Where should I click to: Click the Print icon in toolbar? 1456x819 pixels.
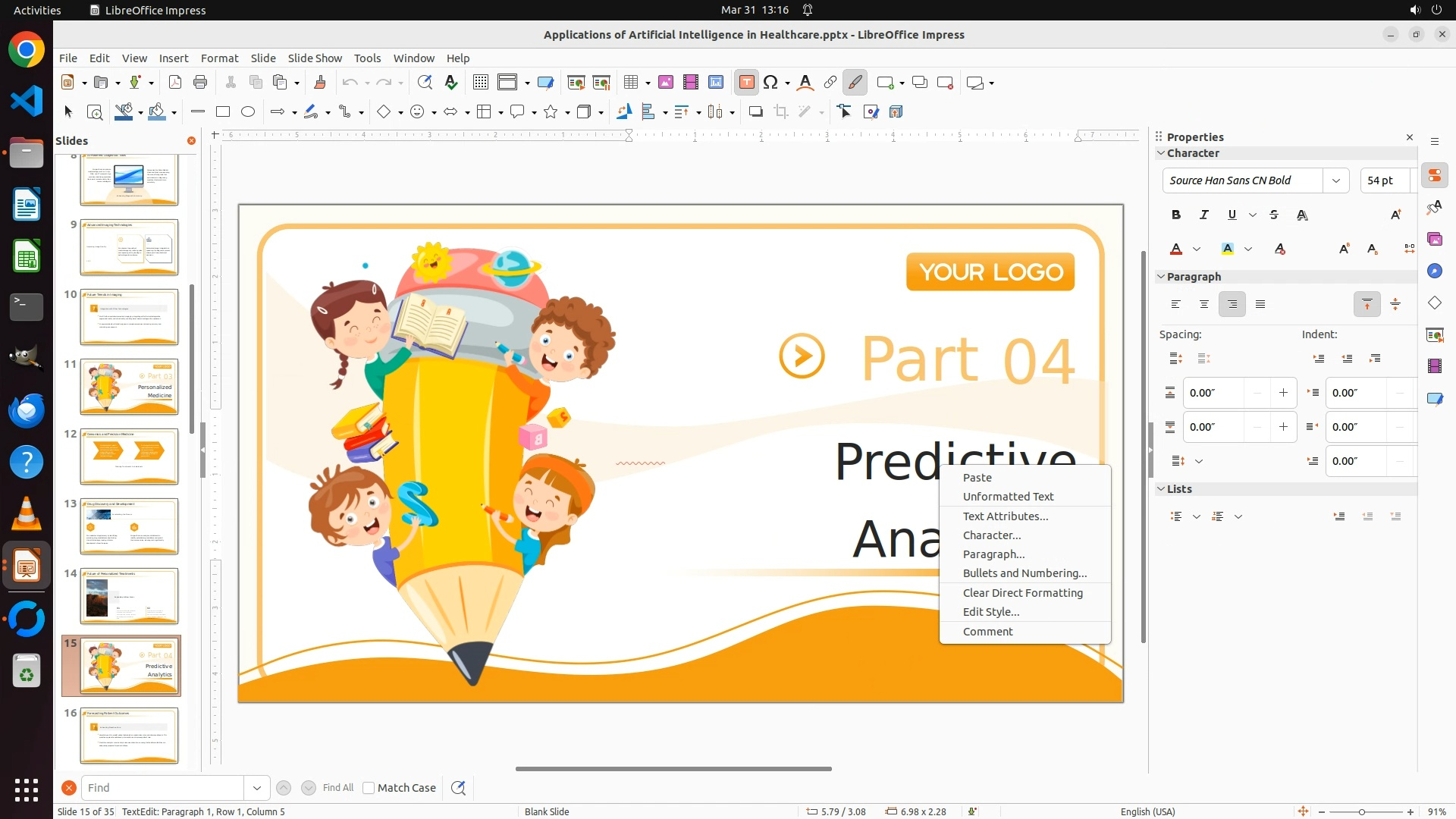[200, 83]
